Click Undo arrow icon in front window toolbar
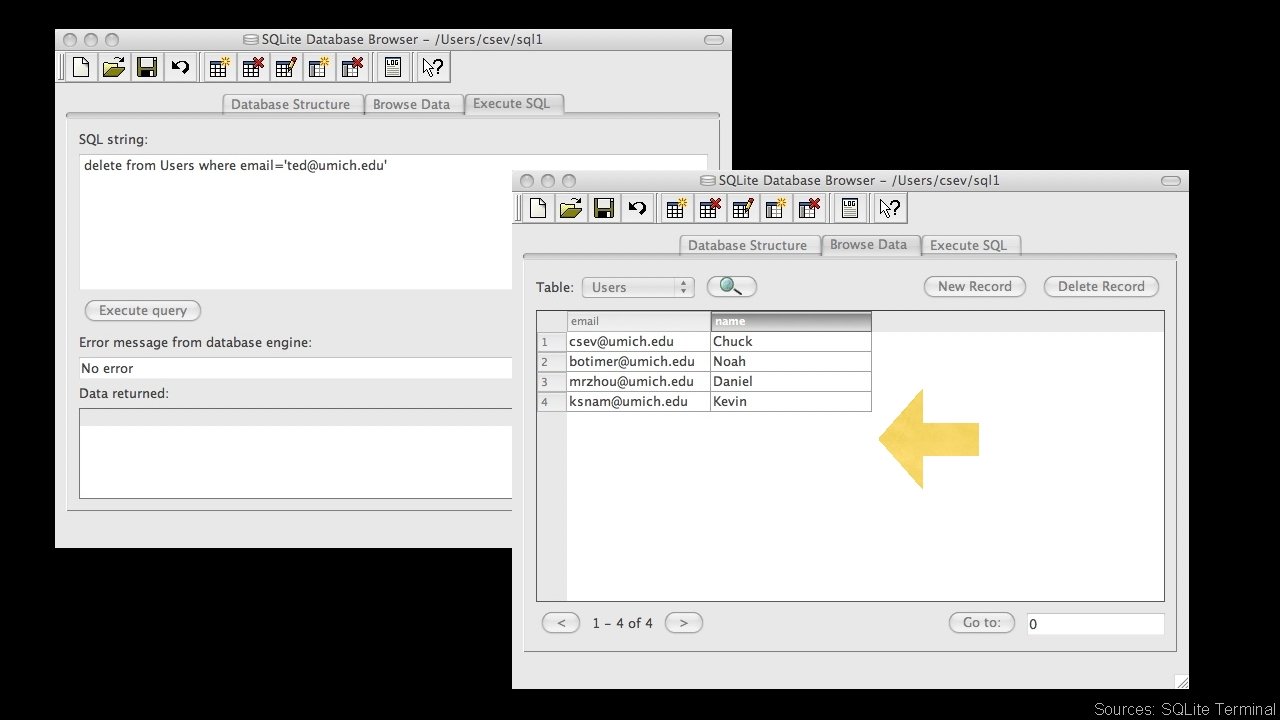 tap(636, 208)
